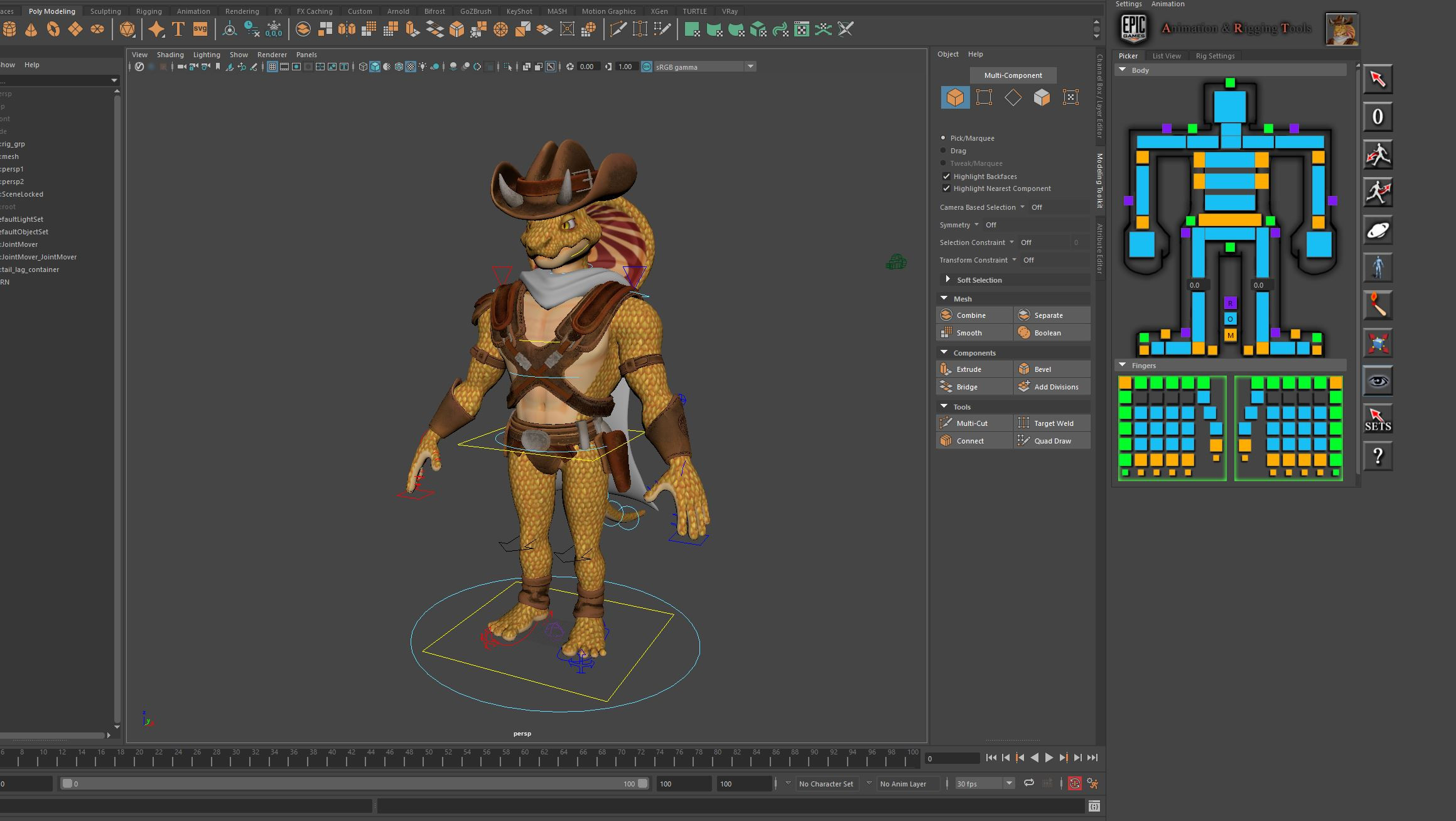Click frame 50 on the timeline
This screenshot has height=821, width=1456.
(x=428, y=758)
